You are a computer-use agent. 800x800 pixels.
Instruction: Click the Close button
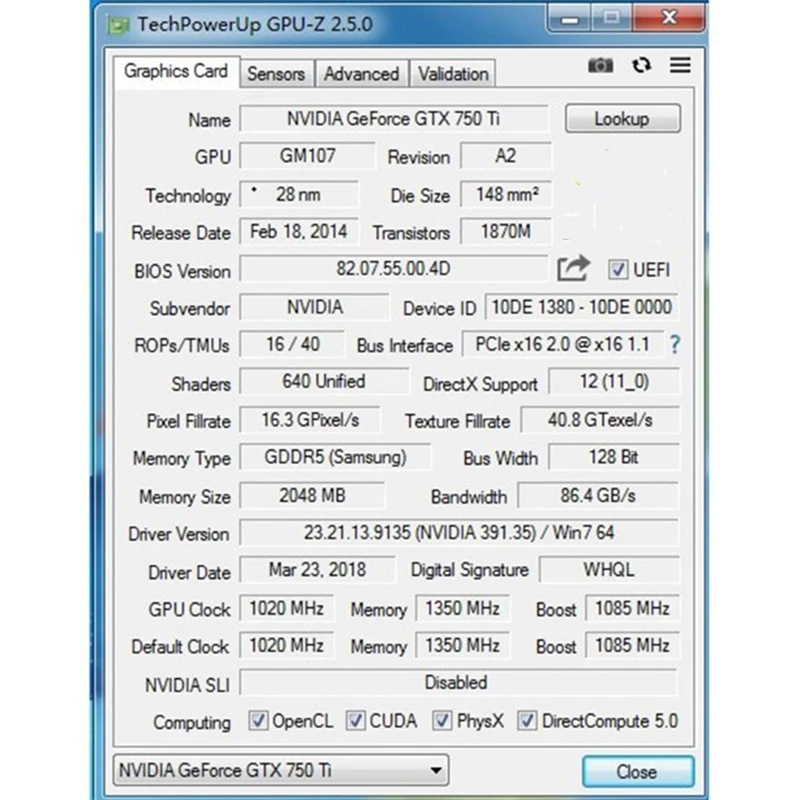(x=638, y=771)
